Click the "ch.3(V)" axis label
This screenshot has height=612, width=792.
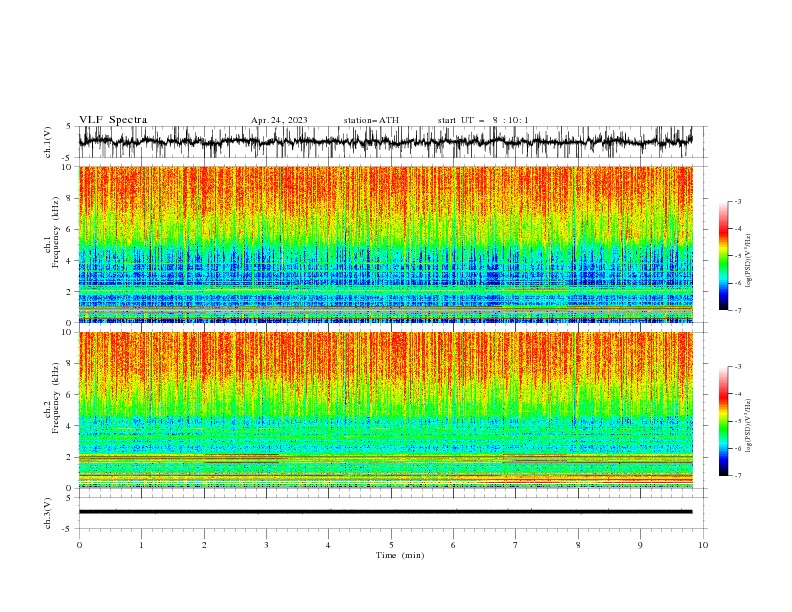[48, 513]
